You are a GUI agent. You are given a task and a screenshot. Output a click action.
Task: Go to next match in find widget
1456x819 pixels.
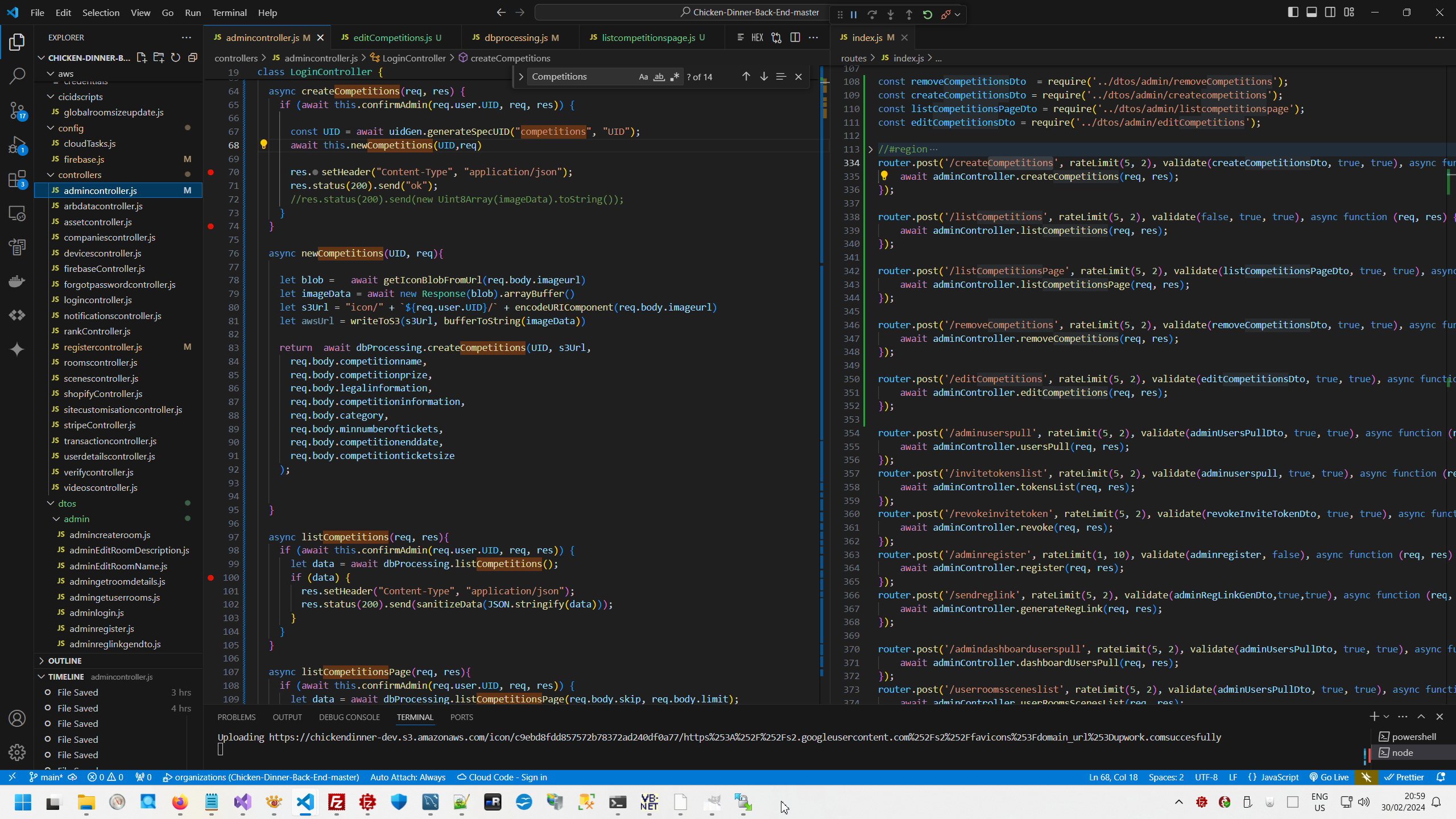(x=764, y=77)
